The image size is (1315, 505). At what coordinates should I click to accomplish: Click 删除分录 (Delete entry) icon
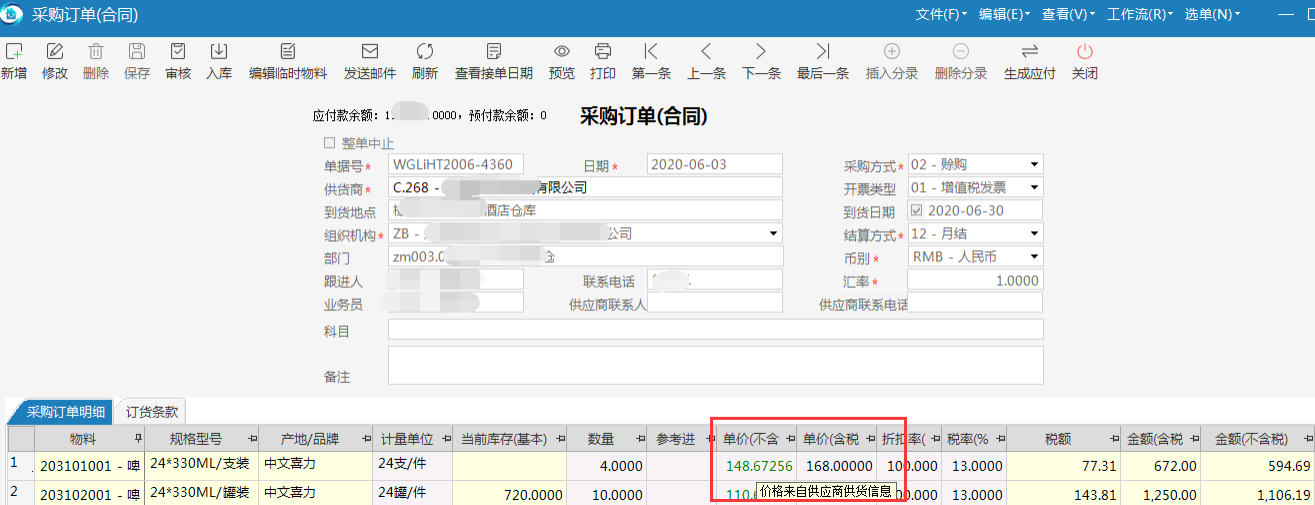tap(960, 51)
